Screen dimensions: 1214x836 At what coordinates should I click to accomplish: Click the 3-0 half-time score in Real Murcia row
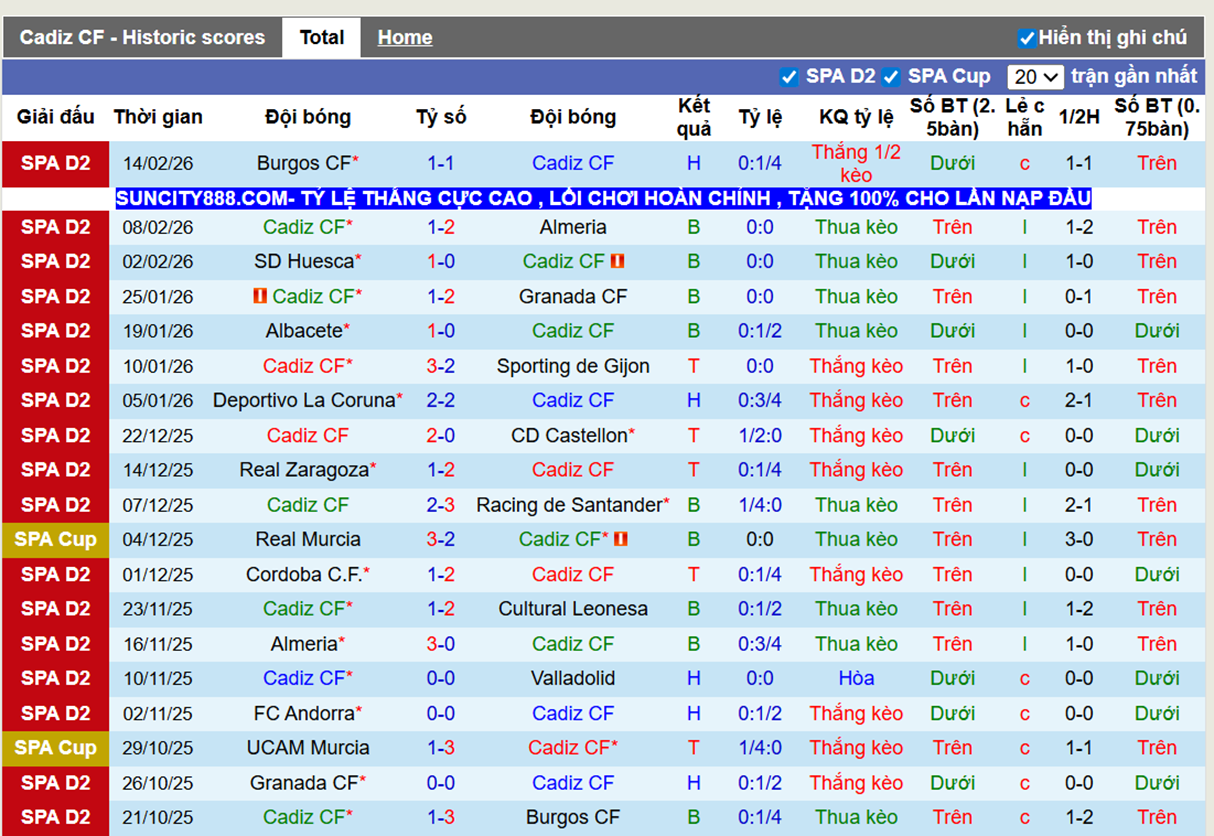pos(1079,539)
